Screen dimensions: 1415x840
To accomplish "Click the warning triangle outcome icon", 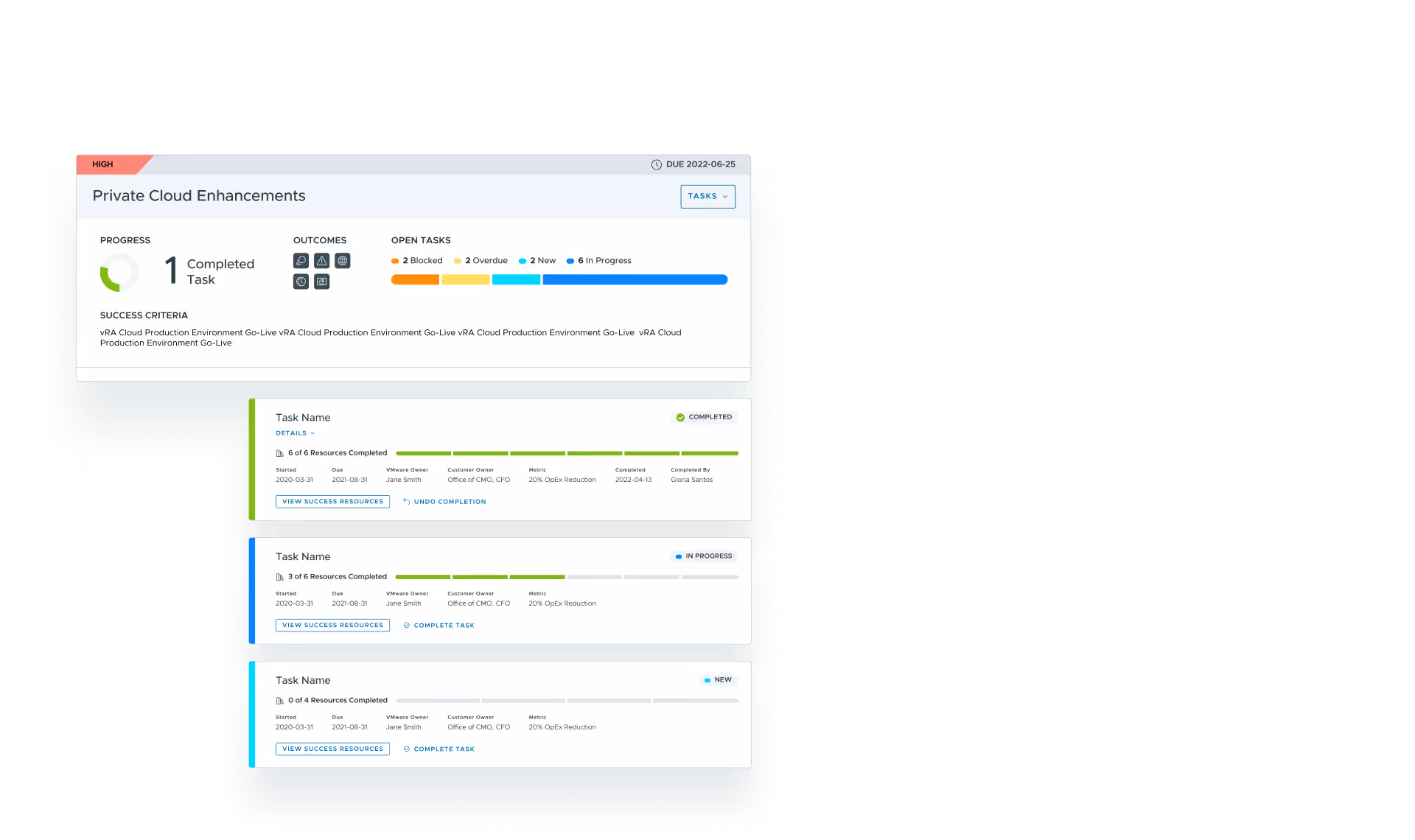I will (321, 261).
